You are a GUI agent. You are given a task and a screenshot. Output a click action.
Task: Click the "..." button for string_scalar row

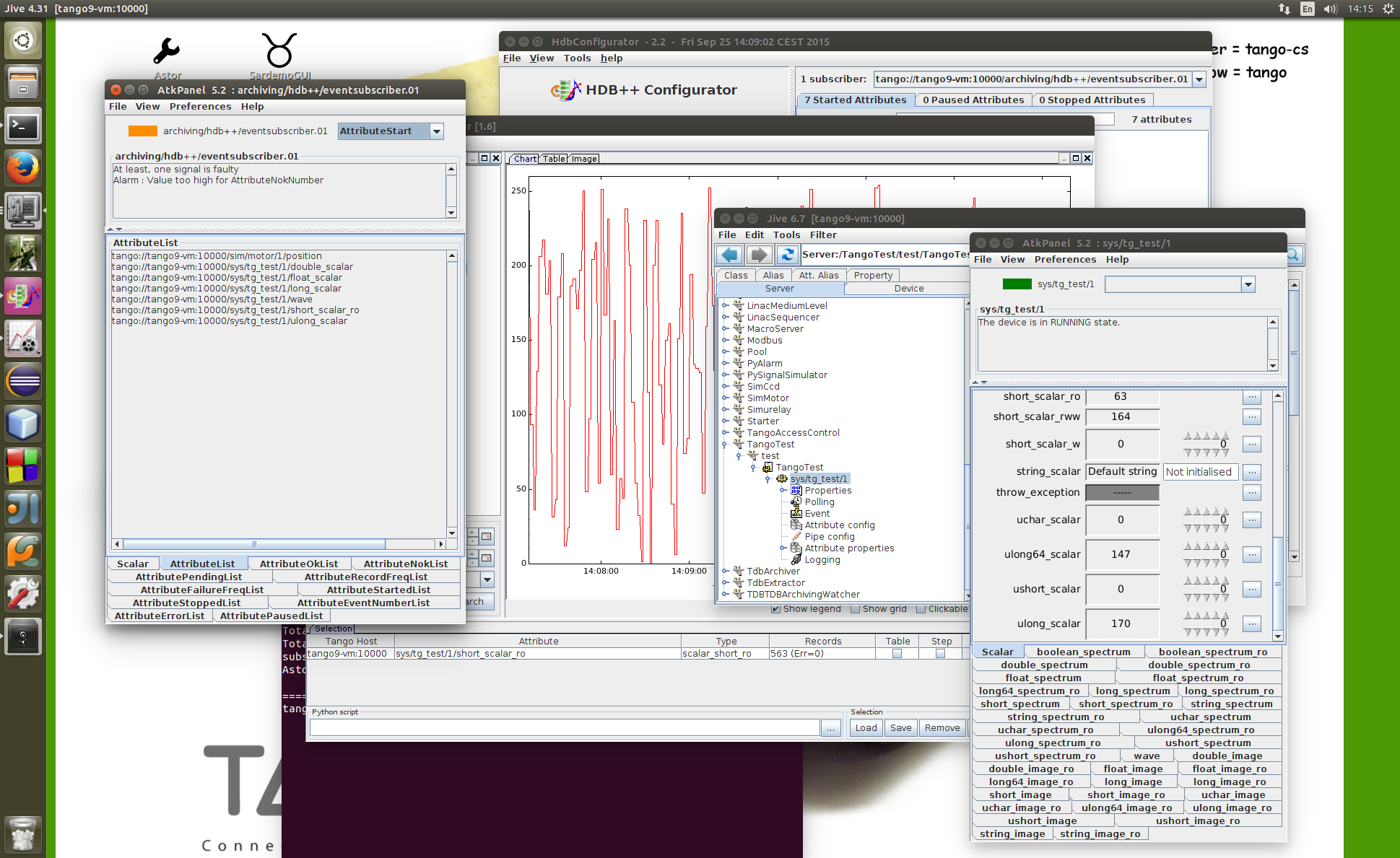pos(1252,472)
